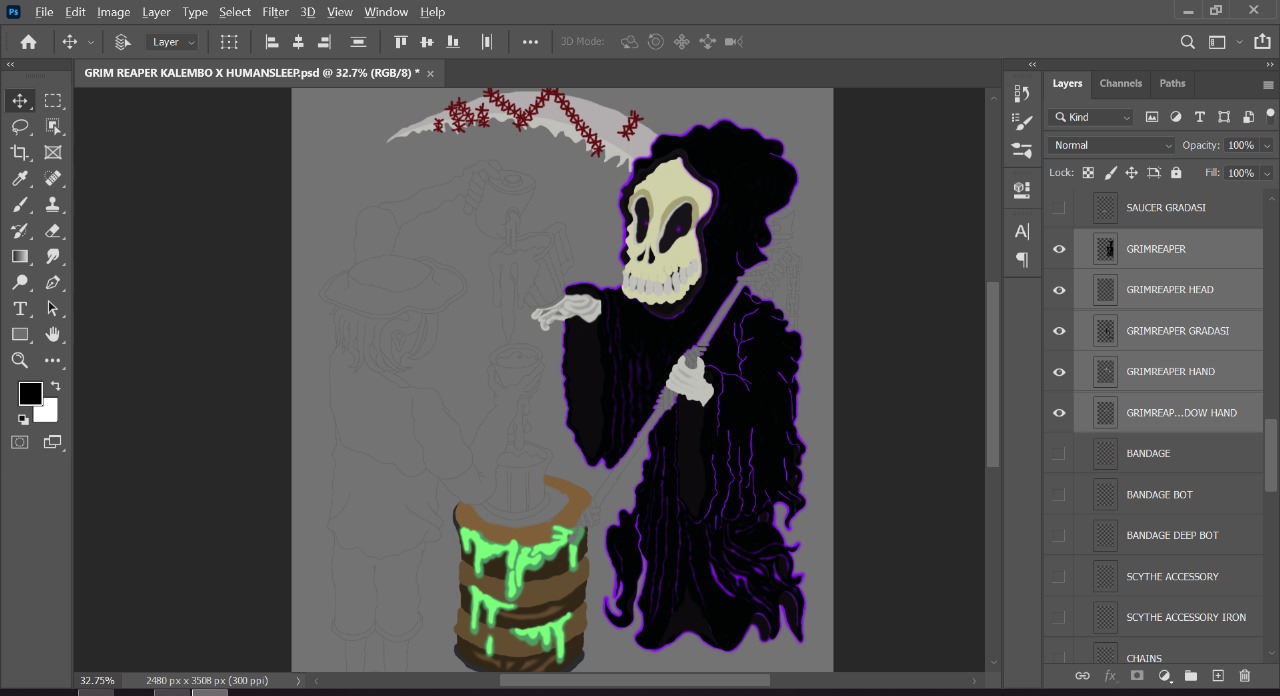Image resolution: width=1280 pixels, height=696 pixels.
Task: Select the Gradient tool
Action: pyautogui.click(x=20, y=257)
